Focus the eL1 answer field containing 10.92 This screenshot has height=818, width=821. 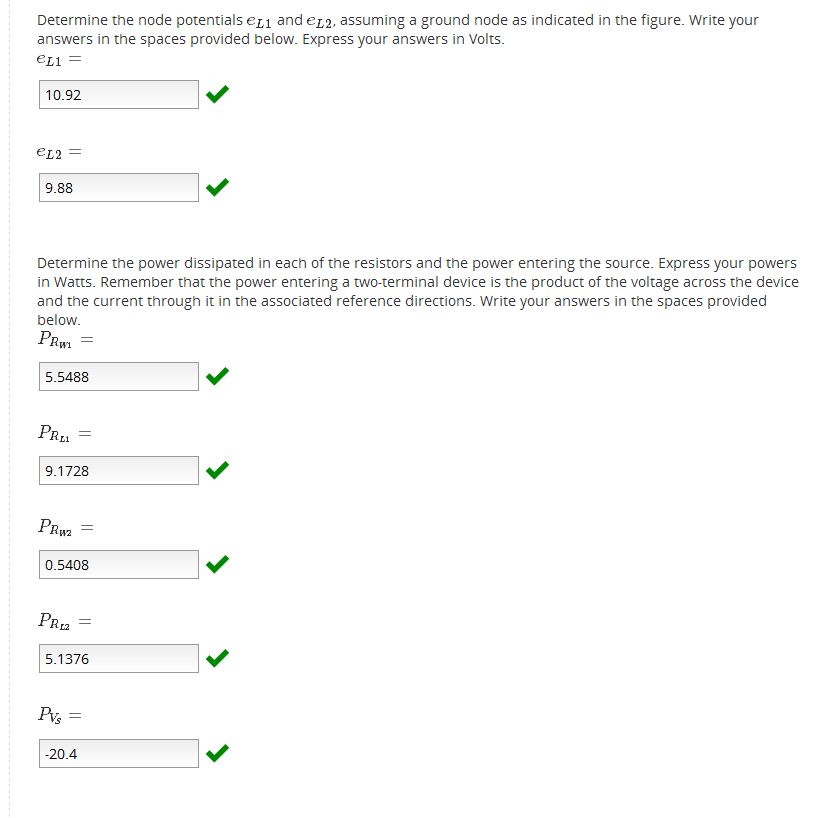pyautogui.click(x=119, y=95)
